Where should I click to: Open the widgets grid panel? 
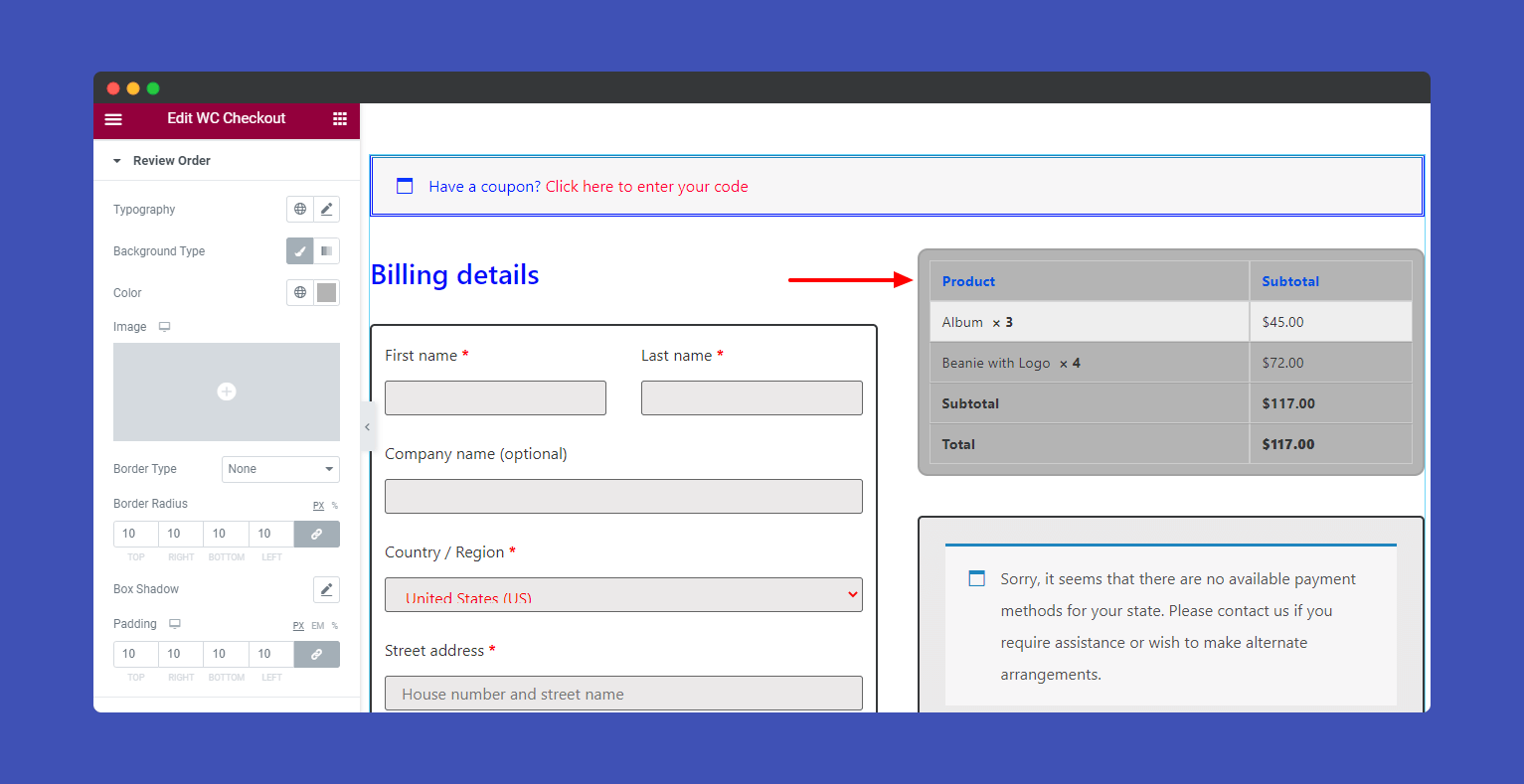(340, 119)
